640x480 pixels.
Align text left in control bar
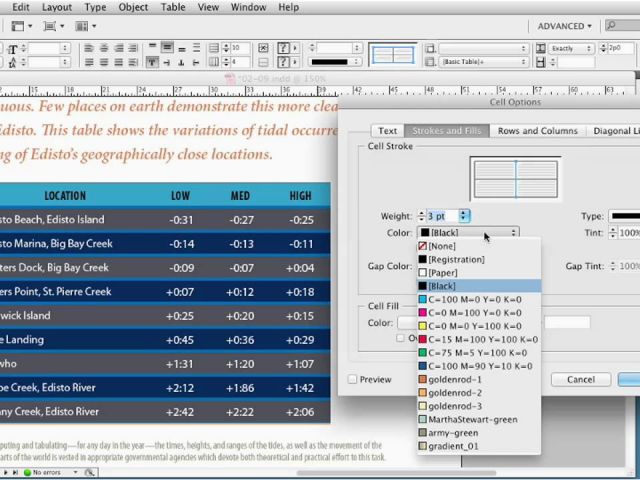click(89, 49)
